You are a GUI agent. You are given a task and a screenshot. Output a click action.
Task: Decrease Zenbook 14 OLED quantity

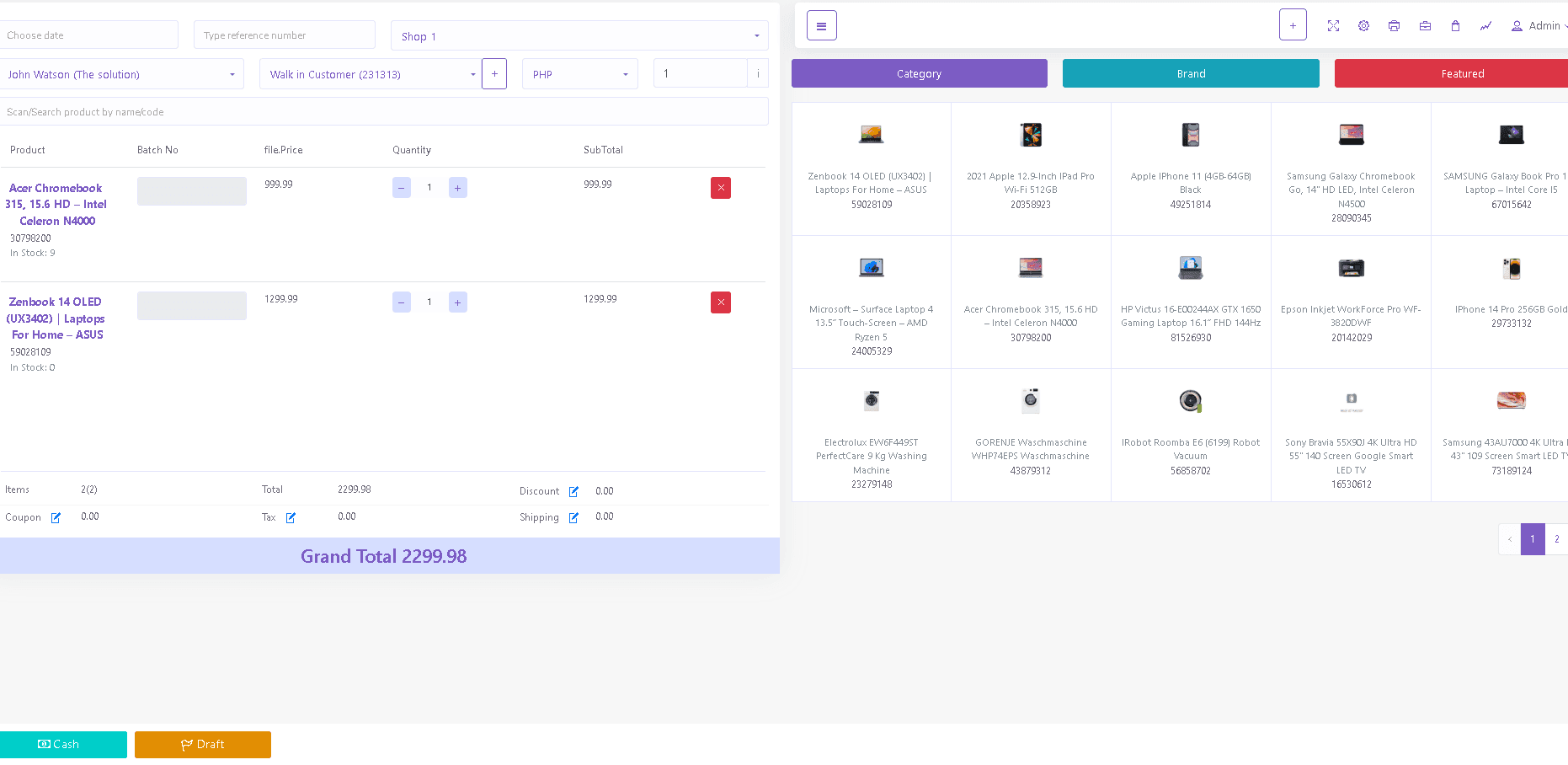[402, 302]
